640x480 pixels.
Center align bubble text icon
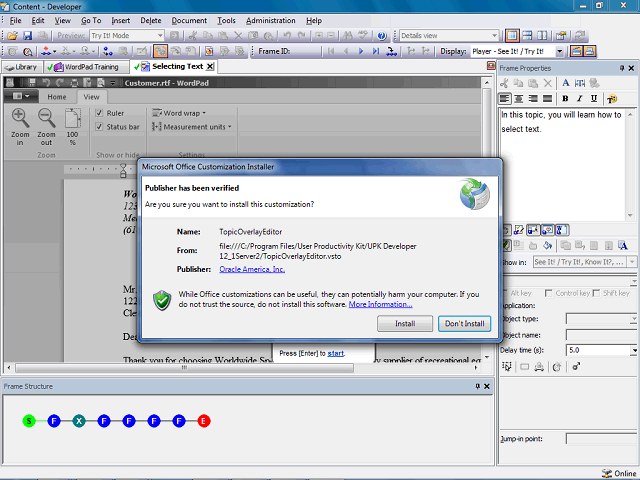[x=519, y=98]
